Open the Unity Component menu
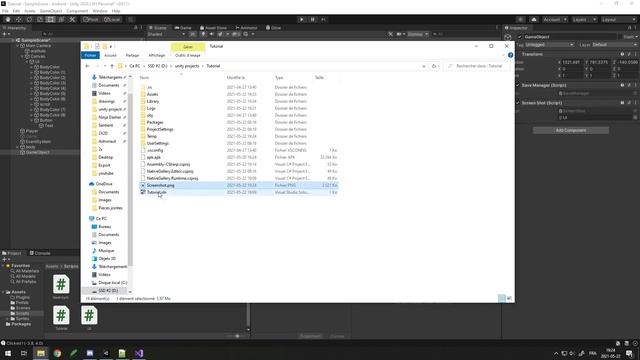The height and width of the screenshot is (360, 640). (77, 11)
